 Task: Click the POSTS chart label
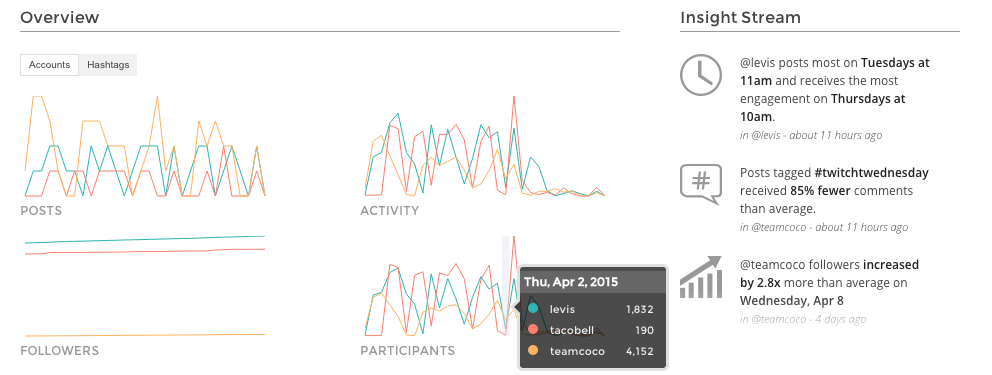[41, 211]
